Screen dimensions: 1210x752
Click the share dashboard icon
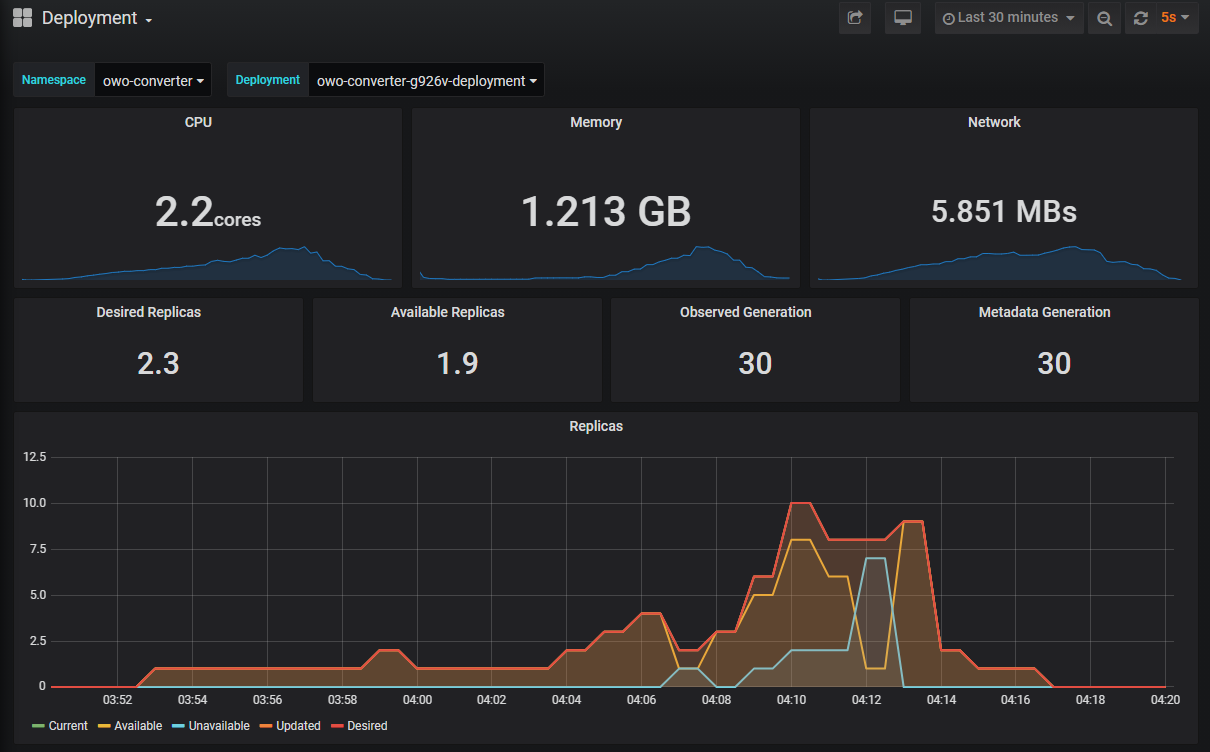(x=855, y=18)
